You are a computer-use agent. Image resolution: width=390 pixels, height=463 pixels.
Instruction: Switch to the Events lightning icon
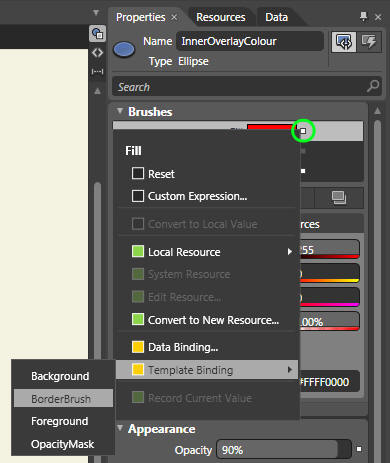click(x=369, y=42)
